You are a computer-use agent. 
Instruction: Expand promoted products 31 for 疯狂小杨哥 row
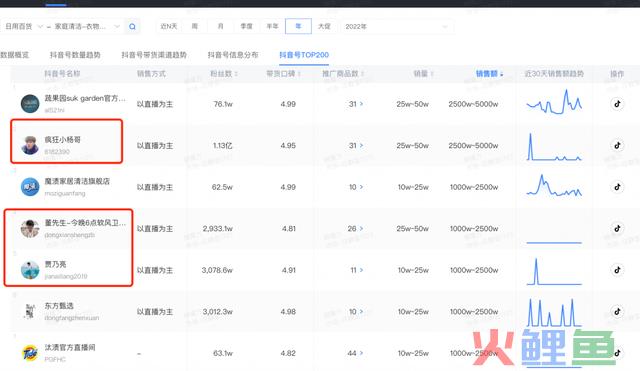(x=356, y=146)
